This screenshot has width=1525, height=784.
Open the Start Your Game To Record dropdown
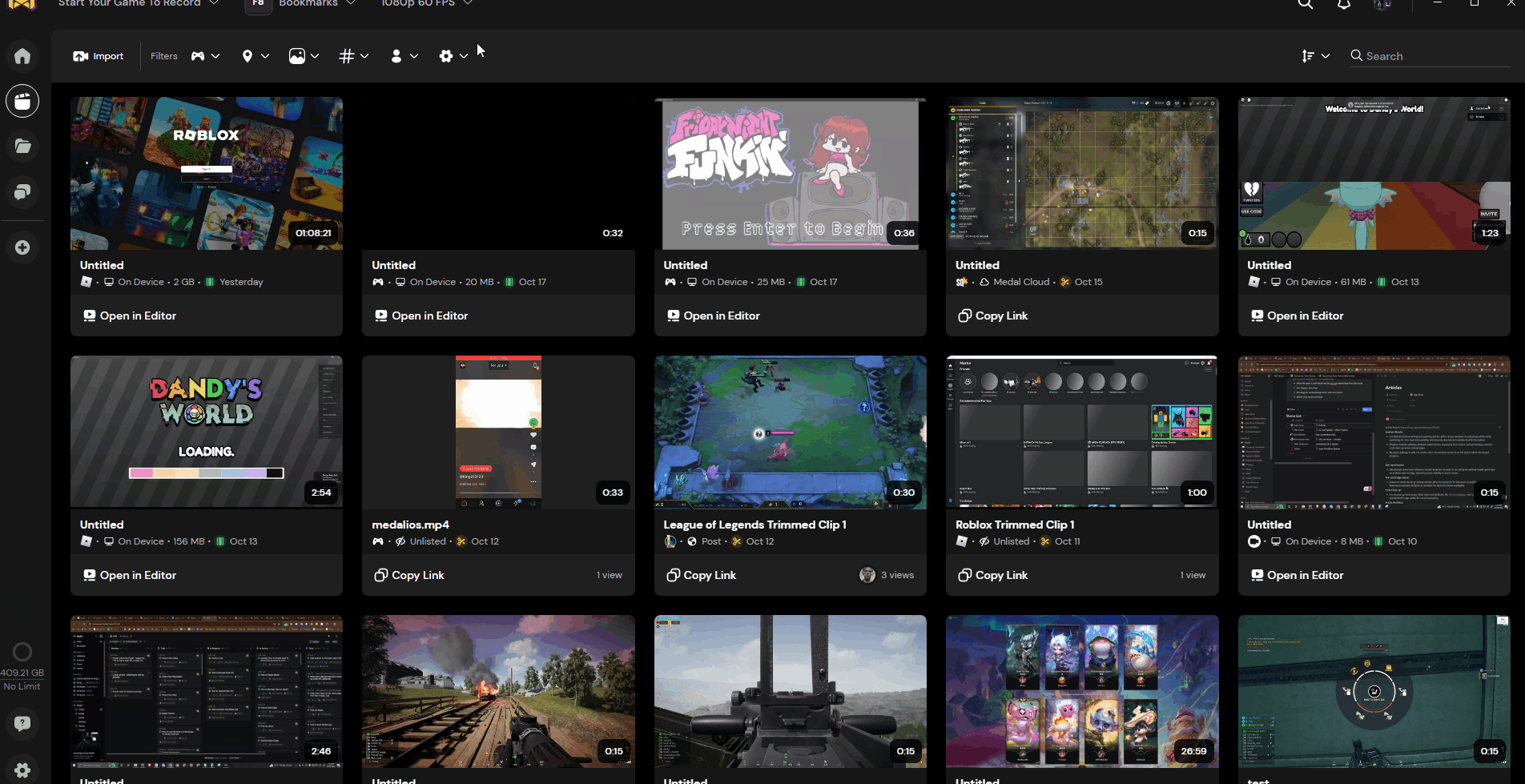tap(138, 3)
